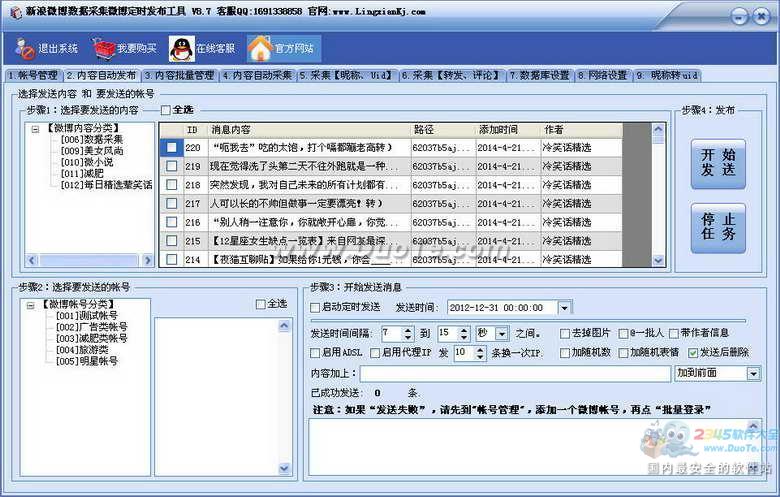This screenshot has width=780, height=497.
Task: Tick checkbox for message ID 220
Action: click(172, 147)
